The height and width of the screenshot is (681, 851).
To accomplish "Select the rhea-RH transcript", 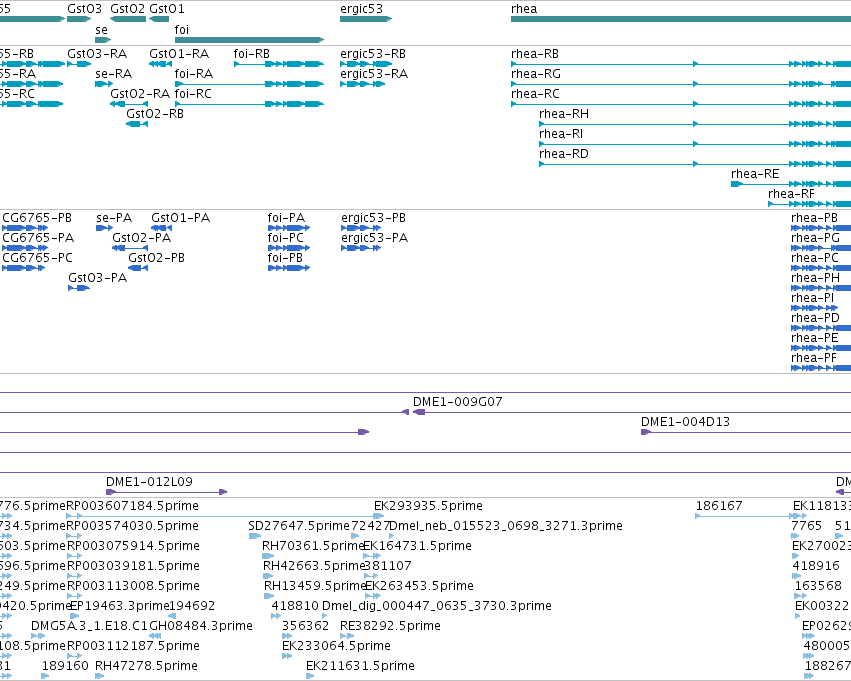I will (x=695, y=124).
